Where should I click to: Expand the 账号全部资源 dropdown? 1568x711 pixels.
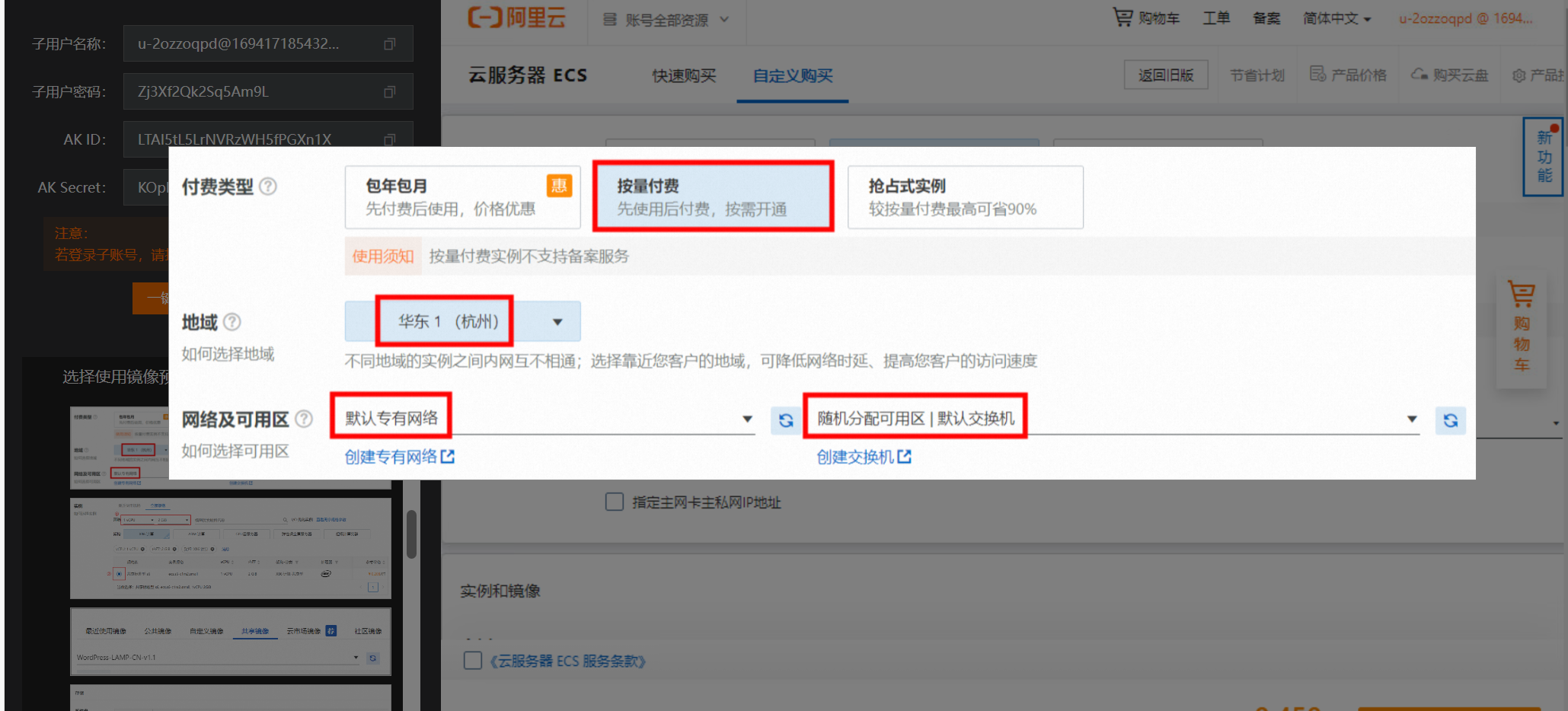pyautogui.click(x=666, y=20)
